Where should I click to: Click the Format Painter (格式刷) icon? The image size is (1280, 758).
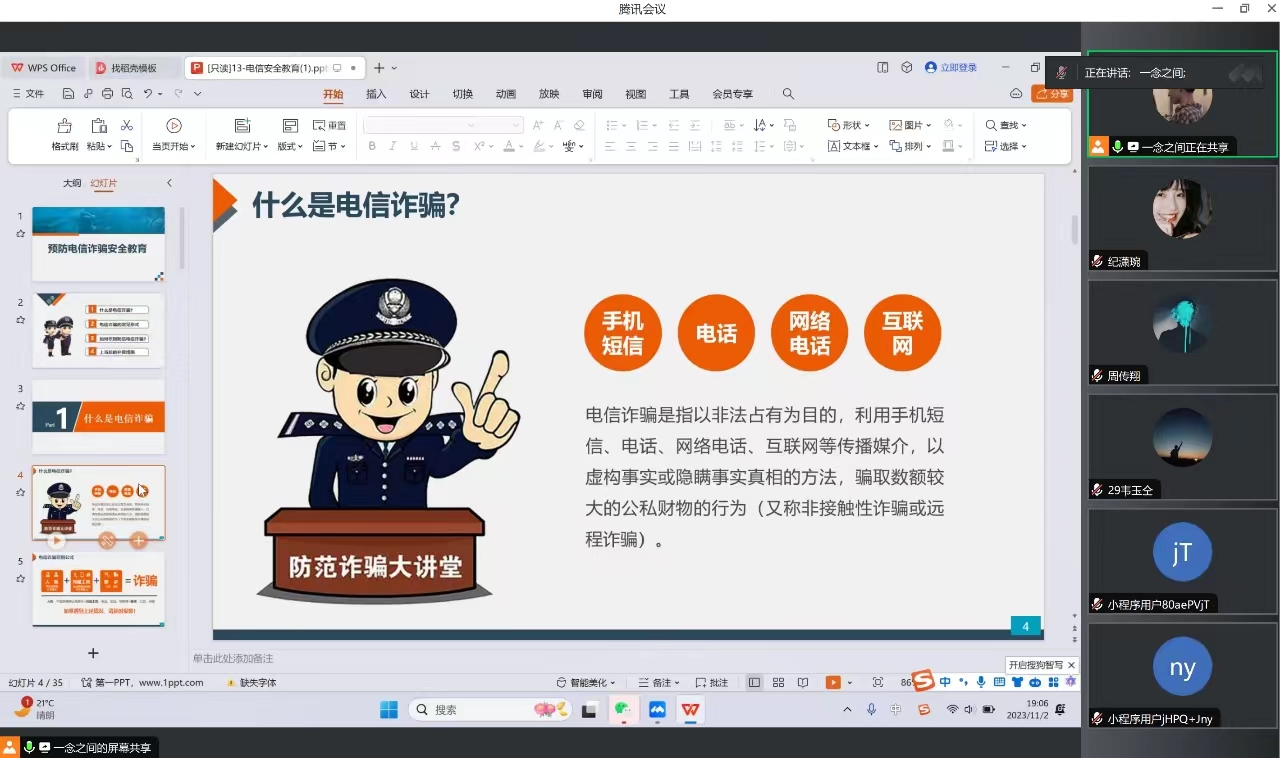point(65,126)
